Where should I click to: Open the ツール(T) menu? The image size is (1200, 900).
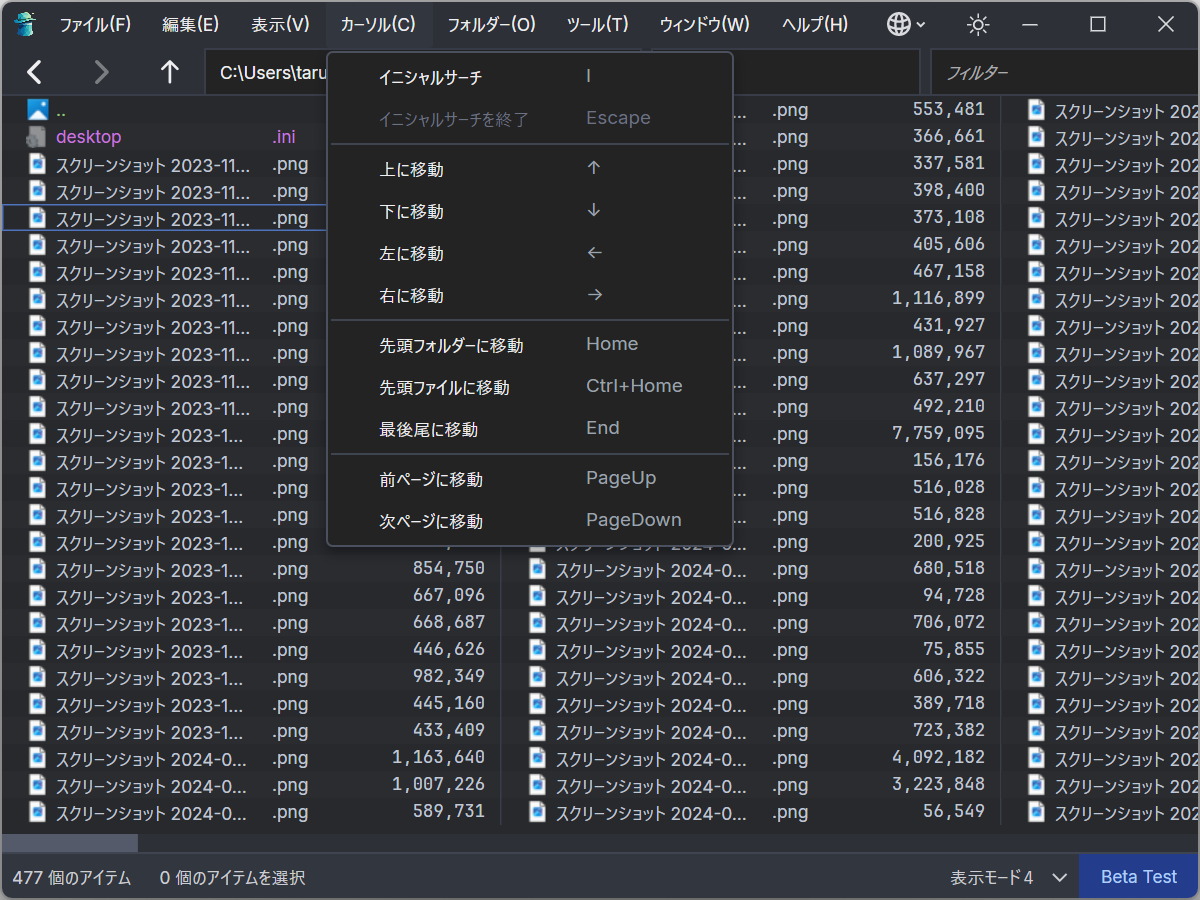[597, 24]
